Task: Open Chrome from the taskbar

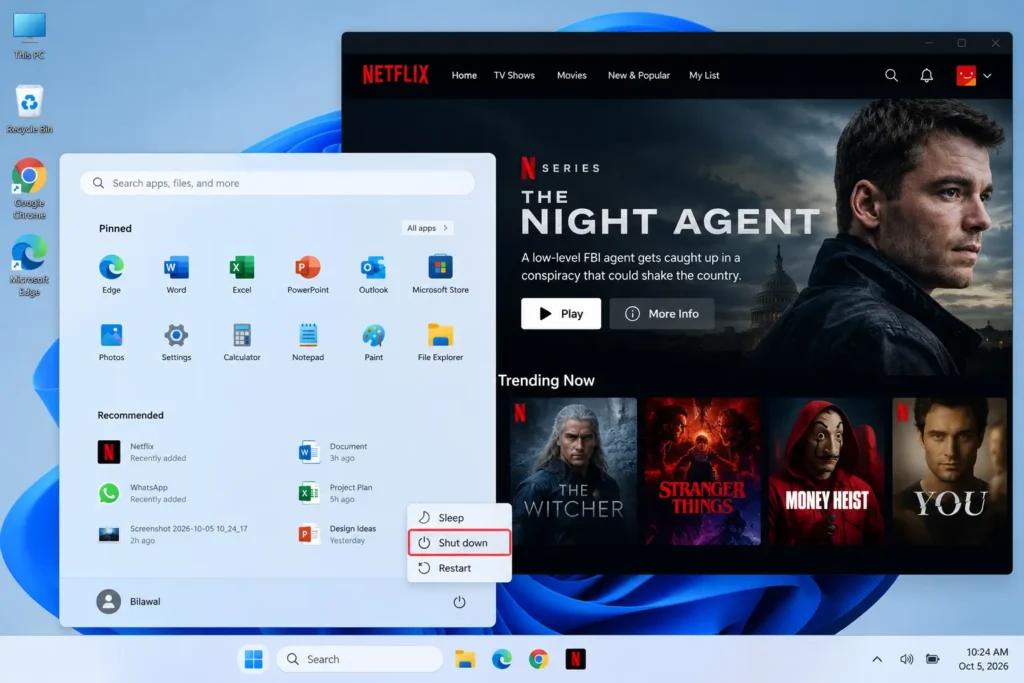Action: click(x=538, y=659)
